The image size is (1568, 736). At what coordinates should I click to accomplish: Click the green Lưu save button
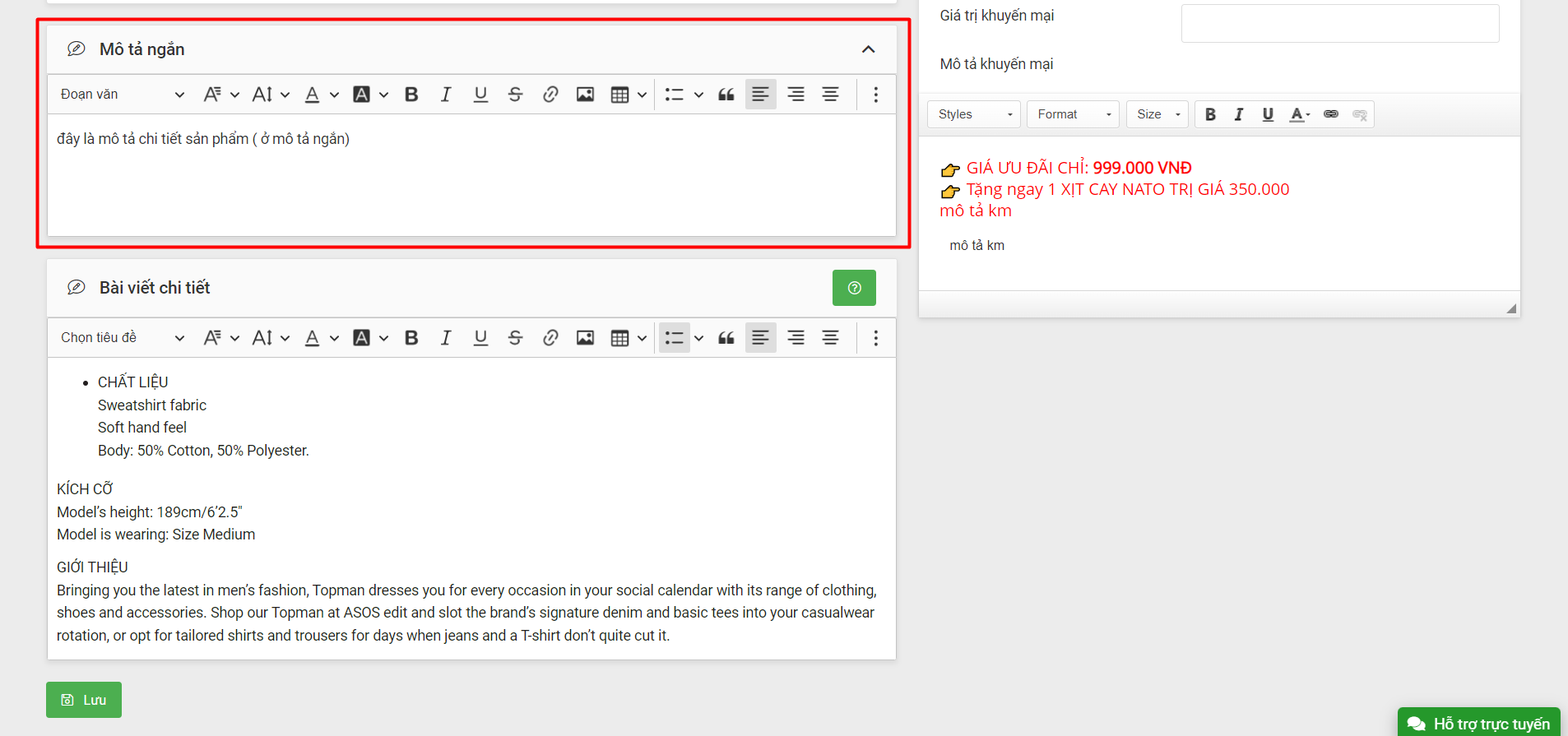tap(84, 700)
